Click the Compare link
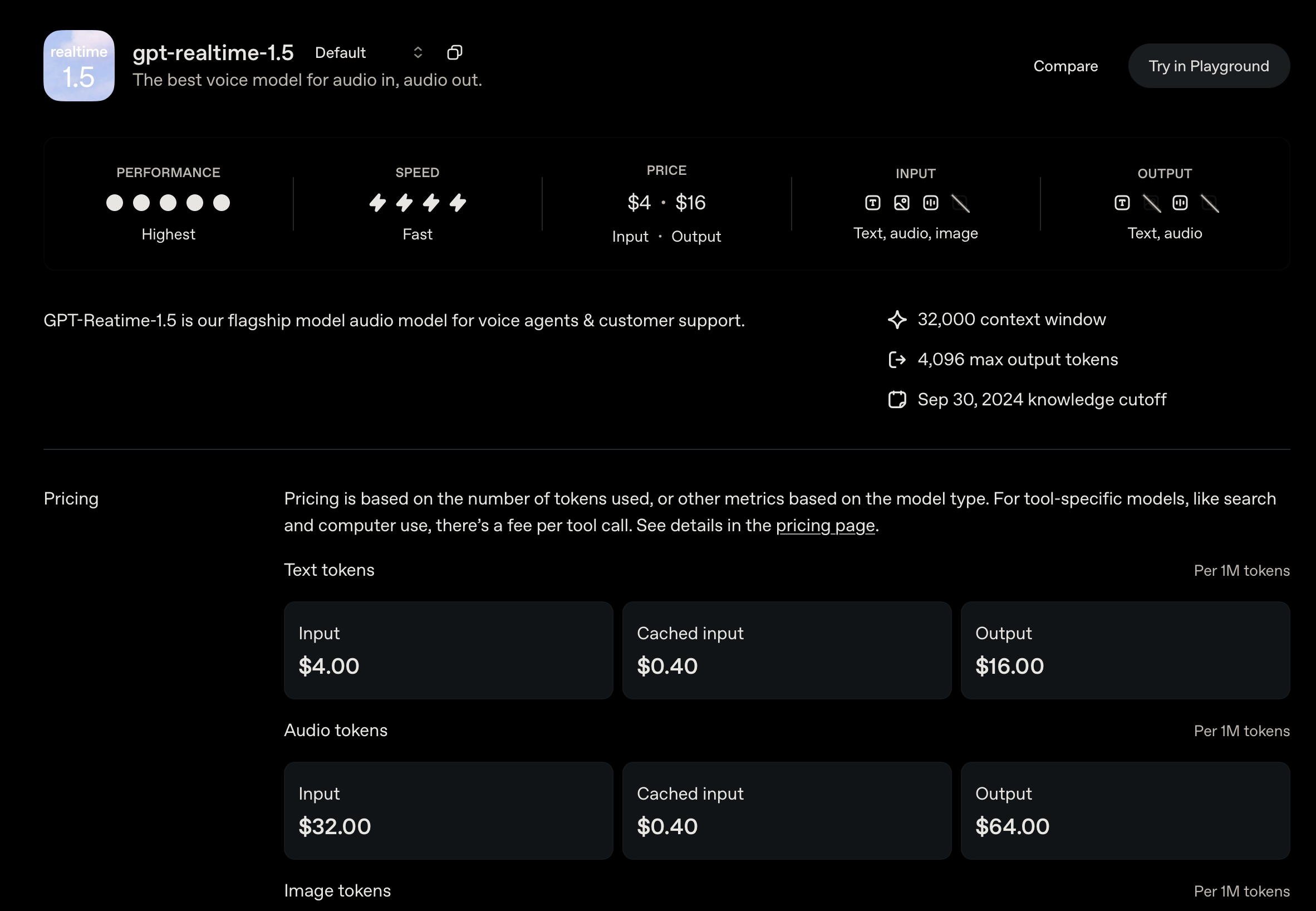Viewport: 1316px width, 911px height. coord(1065,66)
